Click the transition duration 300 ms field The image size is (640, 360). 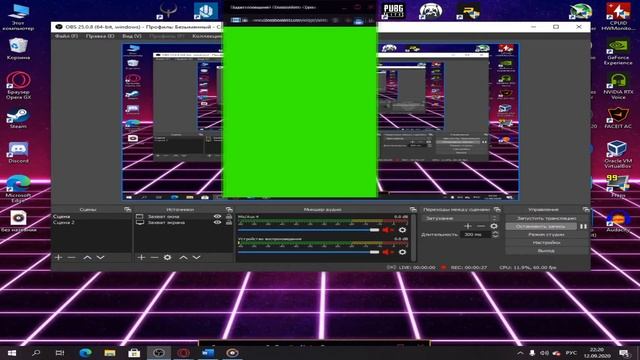476,234
